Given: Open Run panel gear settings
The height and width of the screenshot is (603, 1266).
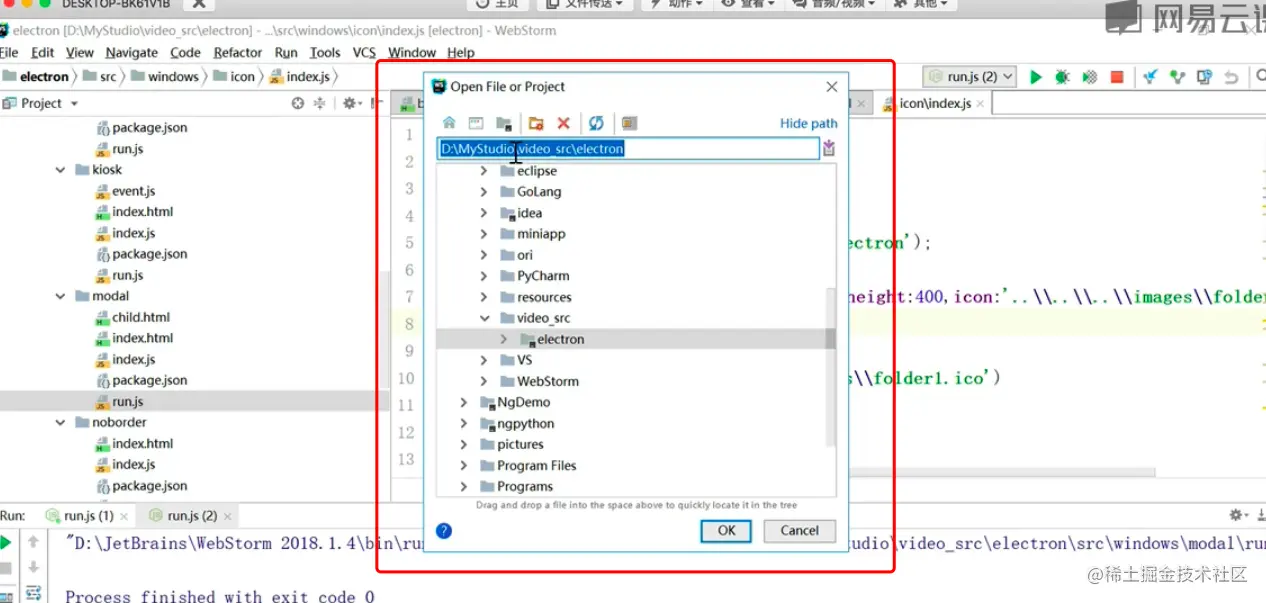Looking at the screenshot, I should point(1239,516).
